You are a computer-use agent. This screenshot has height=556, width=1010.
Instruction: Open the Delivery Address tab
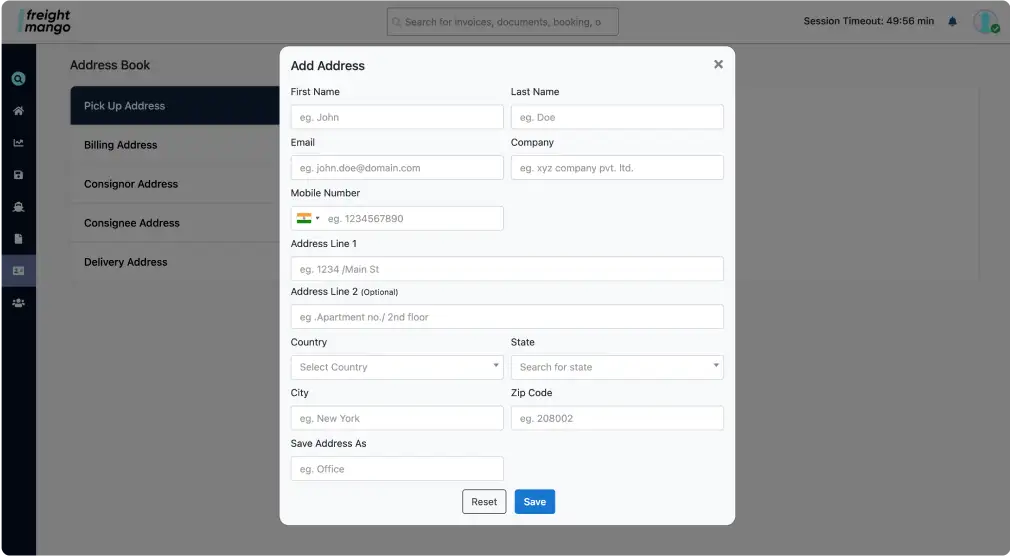[x=126, y=262]
